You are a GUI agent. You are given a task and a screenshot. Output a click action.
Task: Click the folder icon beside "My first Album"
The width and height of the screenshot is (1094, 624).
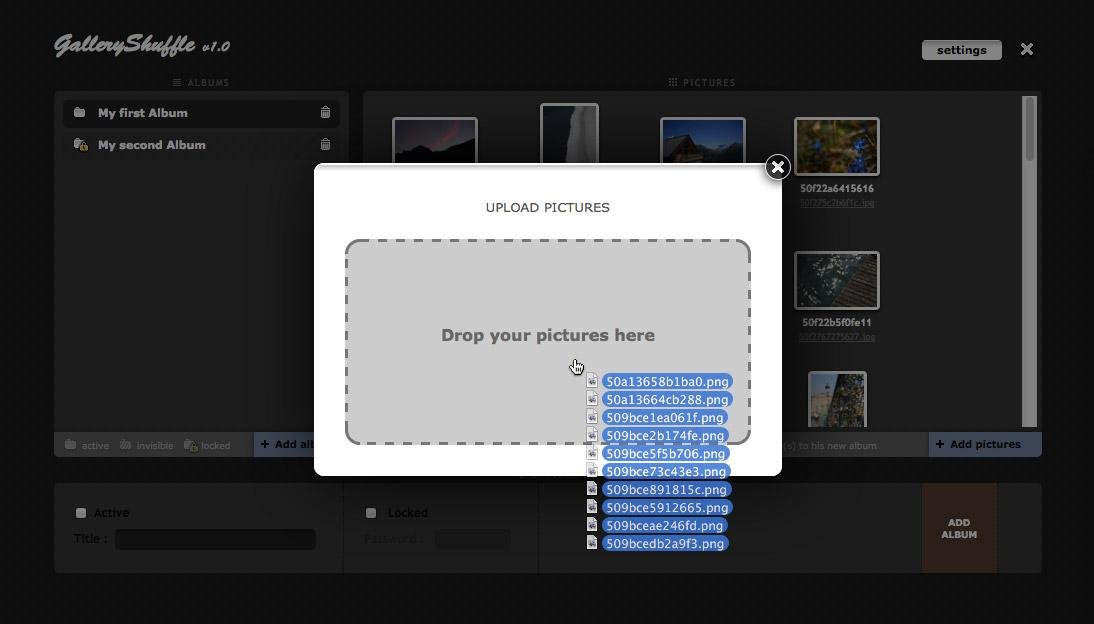[80, 112]
